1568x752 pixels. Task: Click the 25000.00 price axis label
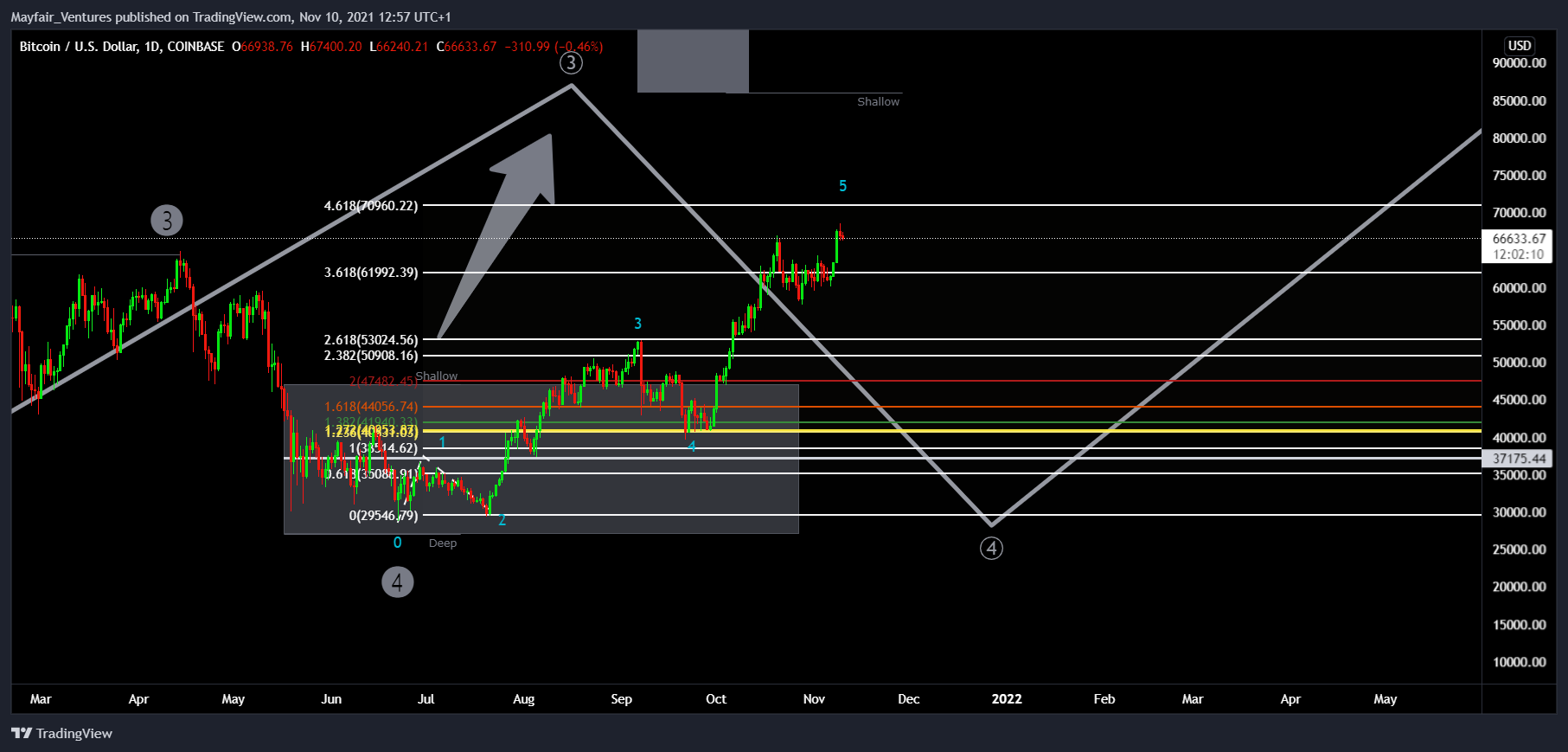pos(1519,550)
